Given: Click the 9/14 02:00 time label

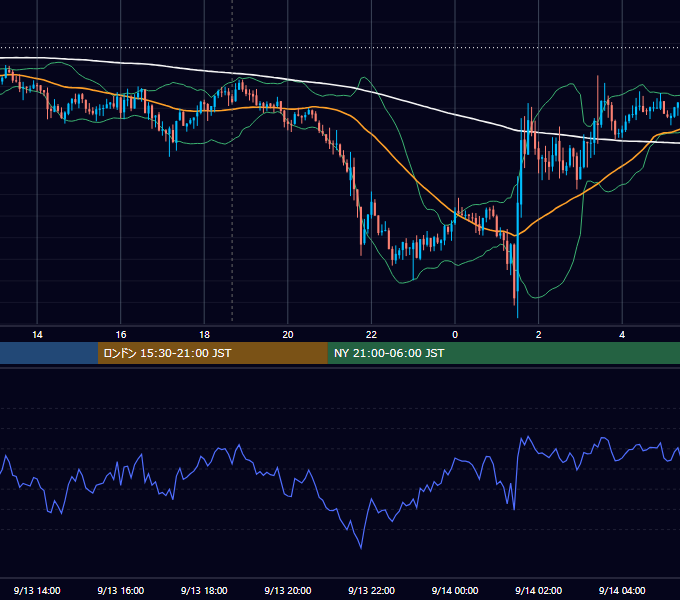Looking at the screenshot, I should tap(539, 590).
